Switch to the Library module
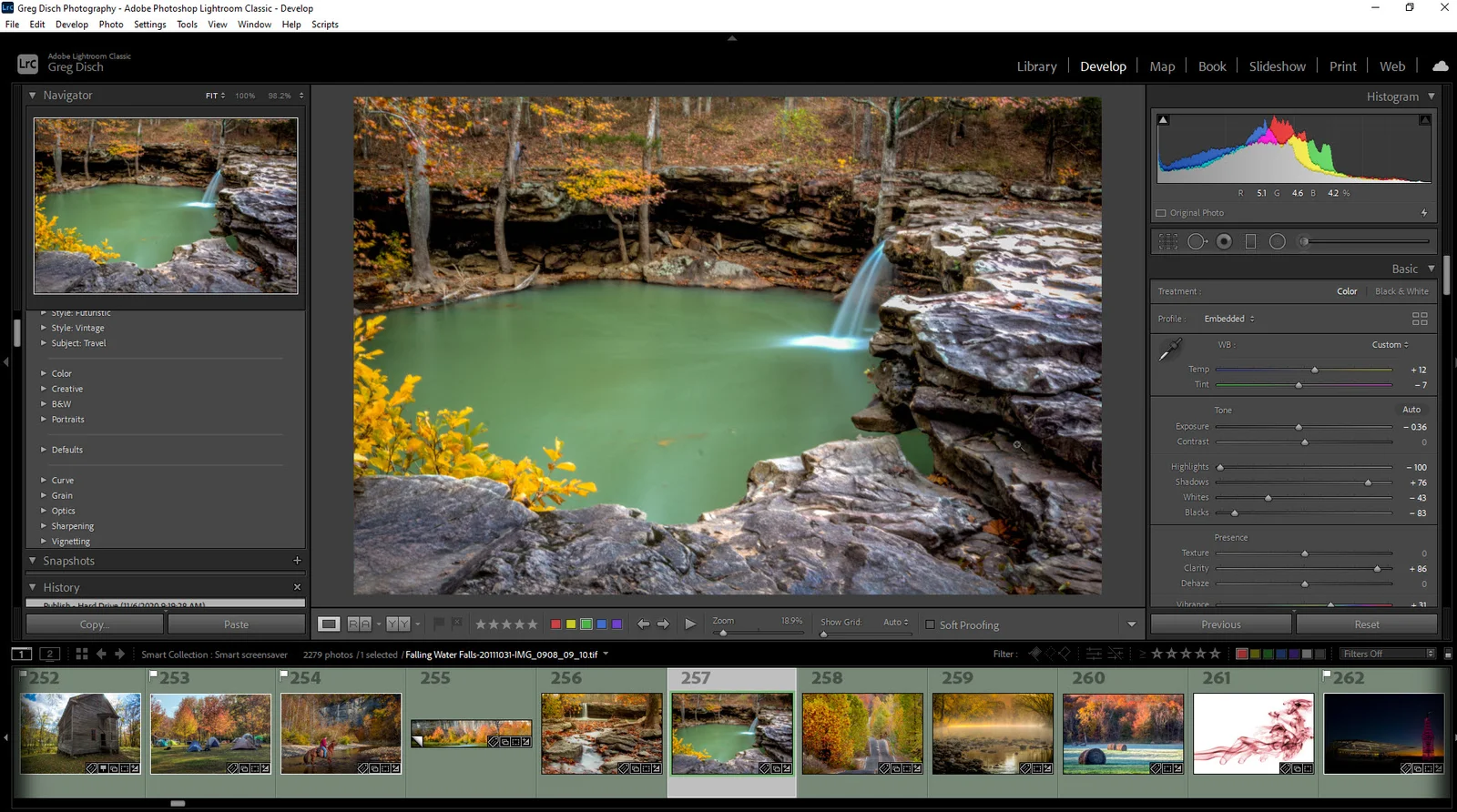This screenshot has height=812, width=1457. (1036, 66)
